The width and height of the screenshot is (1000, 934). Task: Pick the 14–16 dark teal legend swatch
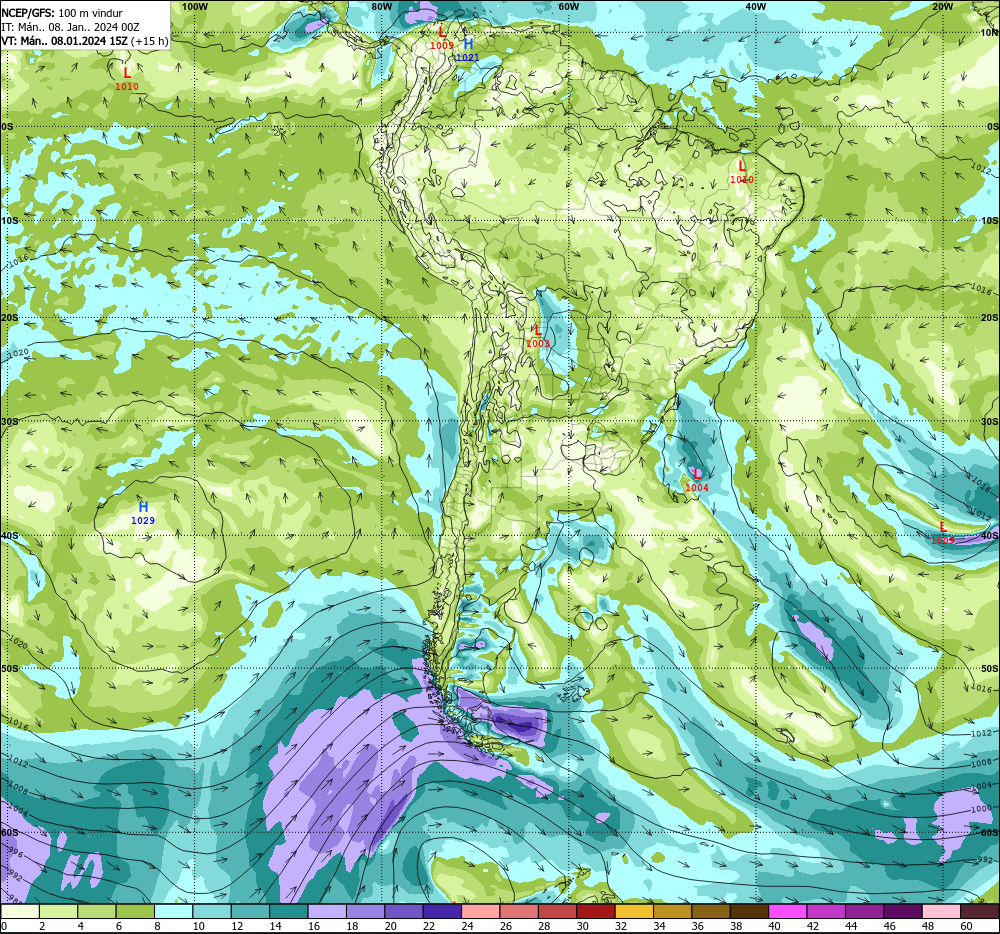[289, 911]
